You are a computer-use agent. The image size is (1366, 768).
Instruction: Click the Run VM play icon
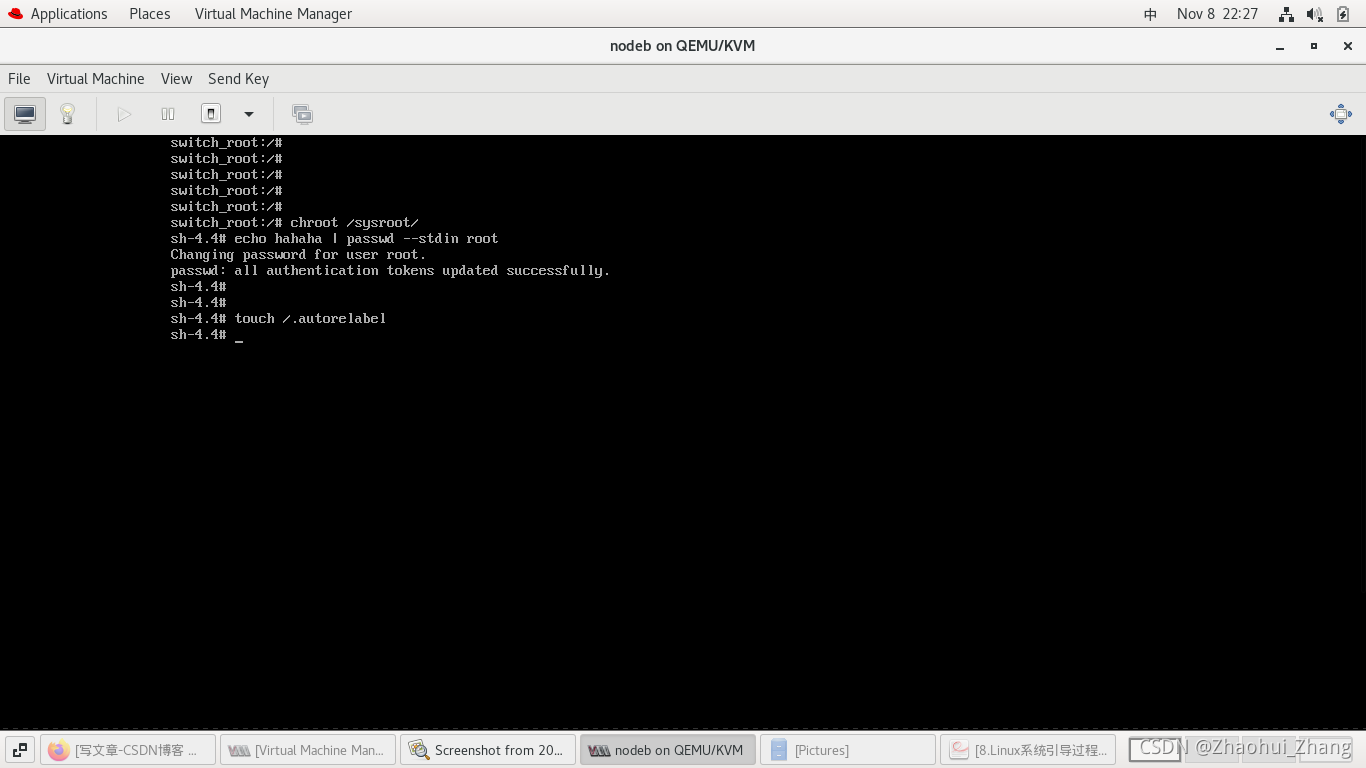click(x=124, y=113)
